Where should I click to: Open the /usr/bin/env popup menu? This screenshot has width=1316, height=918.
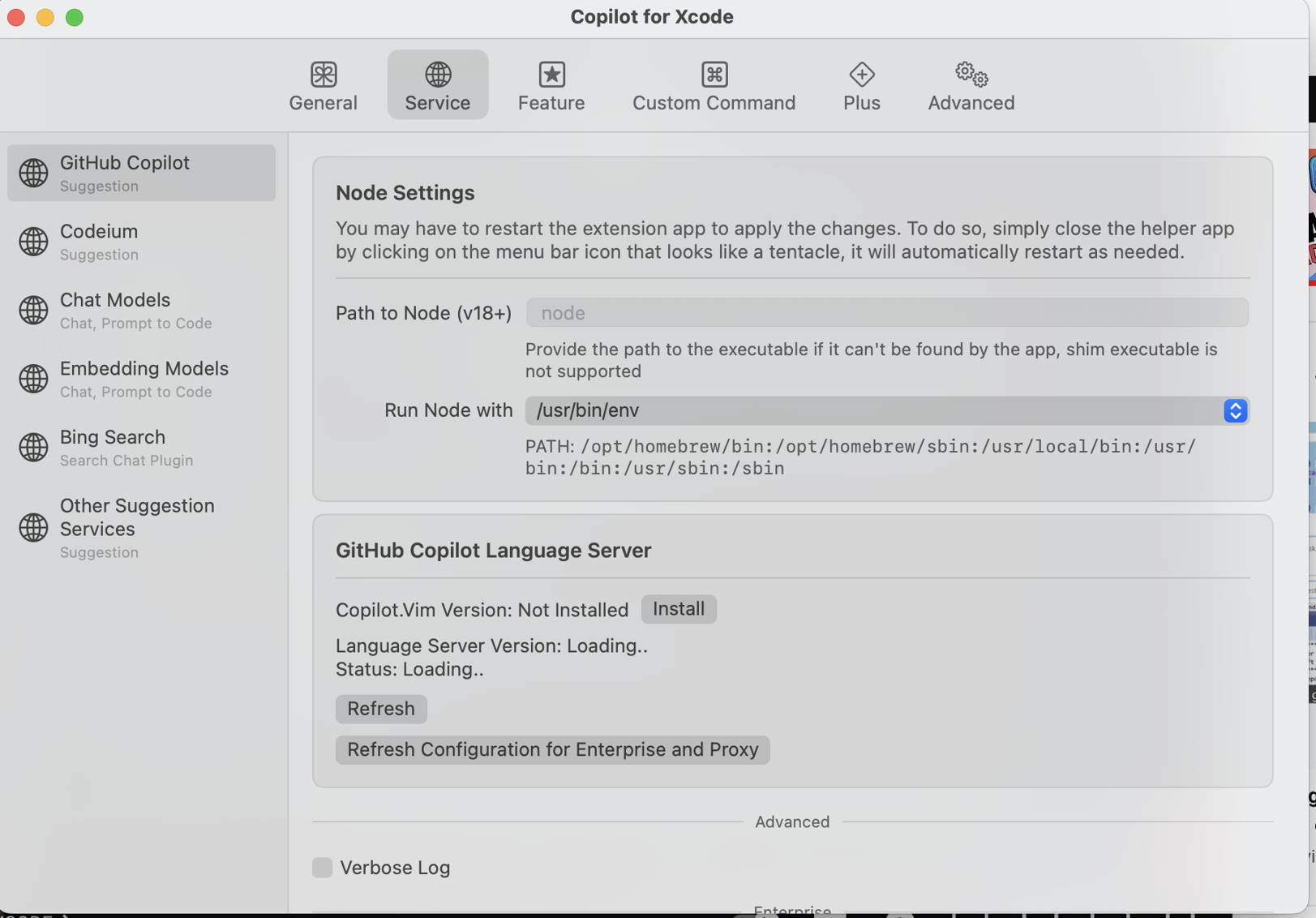(874, 411)
